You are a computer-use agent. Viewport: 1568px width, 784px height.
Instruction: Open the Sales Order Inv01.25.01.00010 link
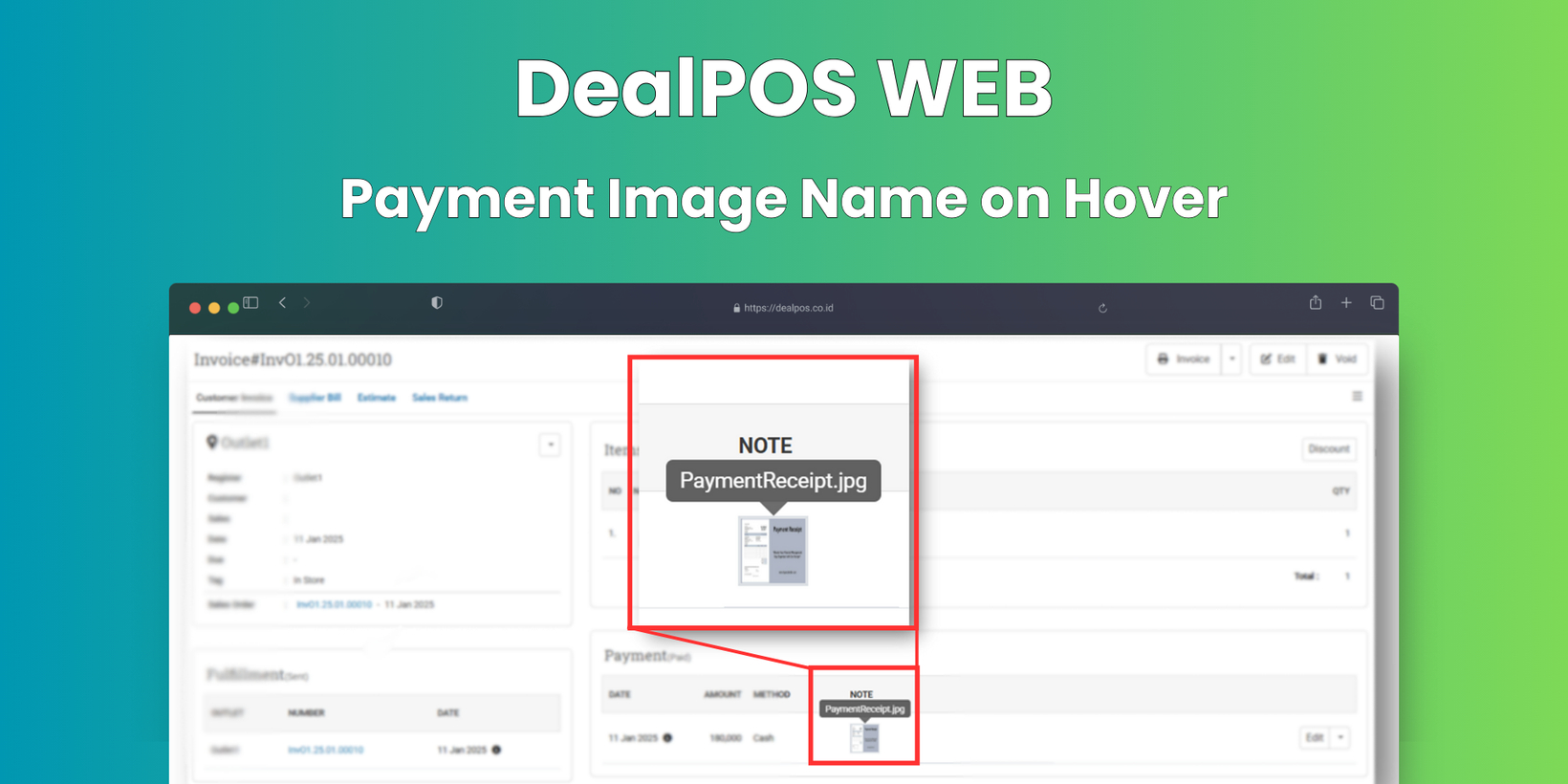click(334, 604)
